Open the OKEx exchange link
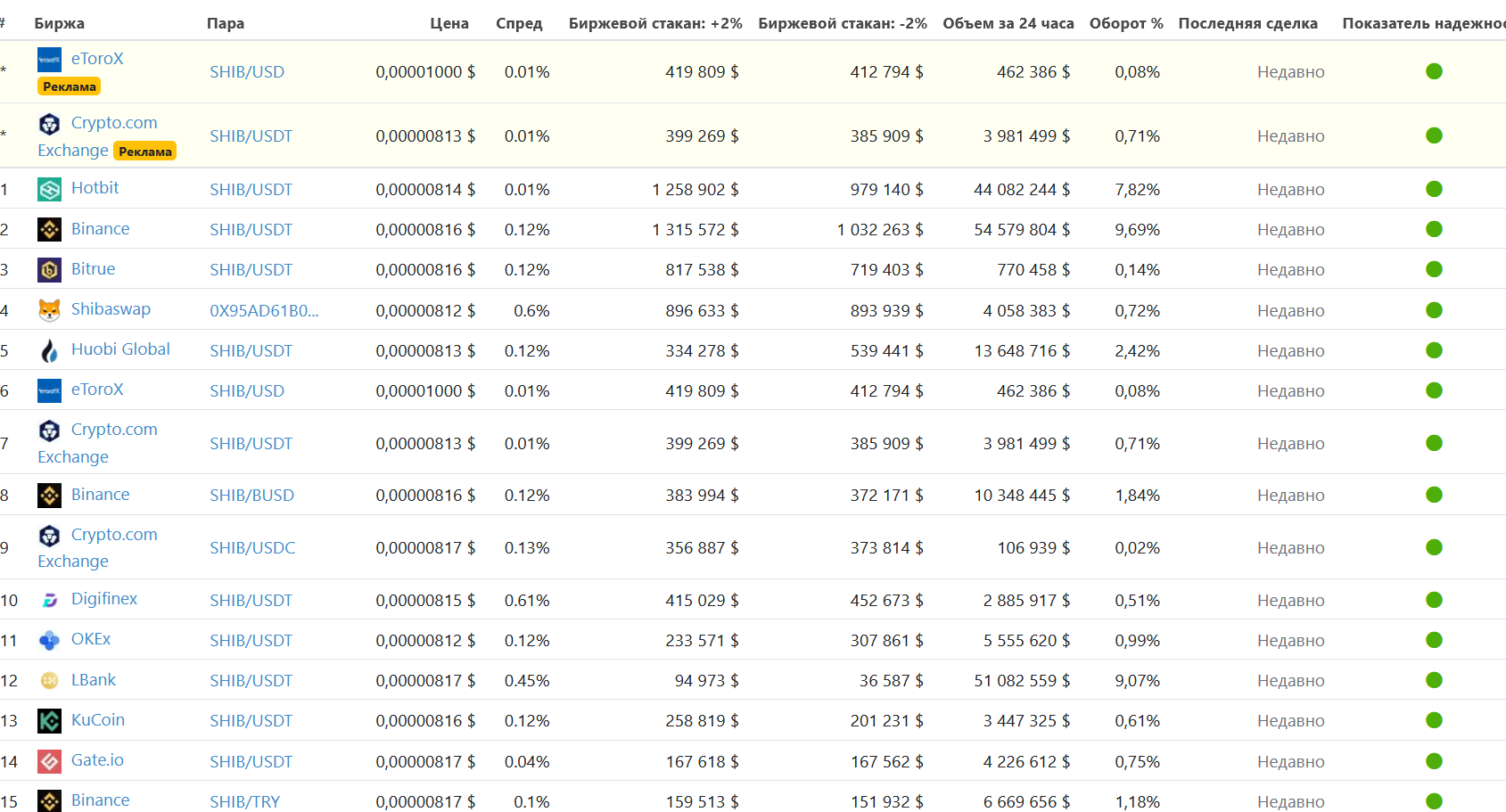The height and width of the screenshot is (812, 1506). pyautogui.click(x=91, y=639)
